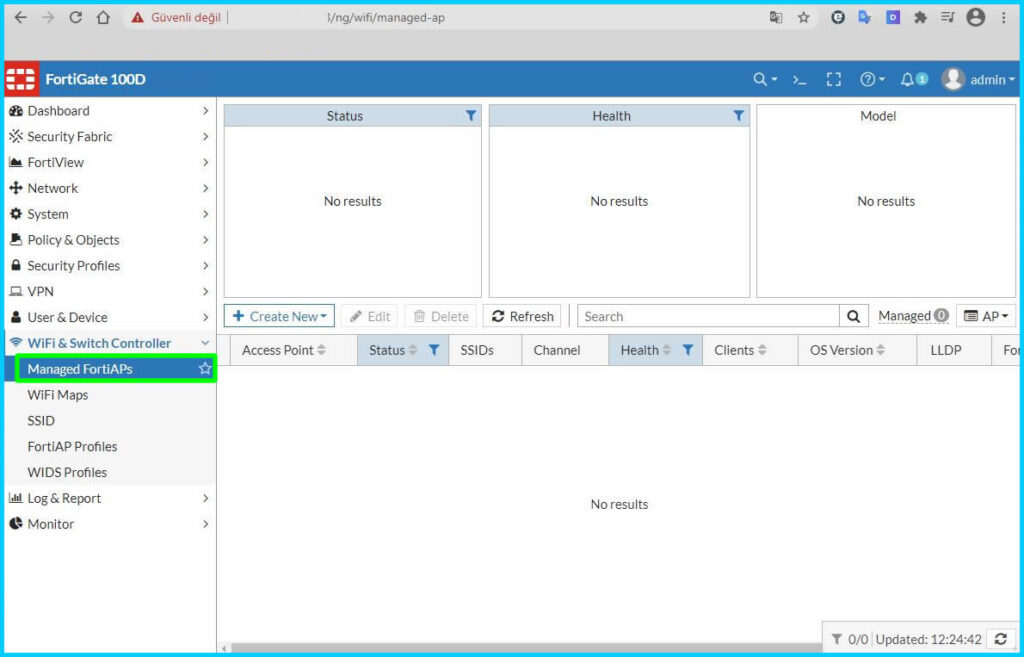The width and height of the screenshot is (1024, 657).
Task: Bookmark page with the star icon
Action: click(804, 18)
